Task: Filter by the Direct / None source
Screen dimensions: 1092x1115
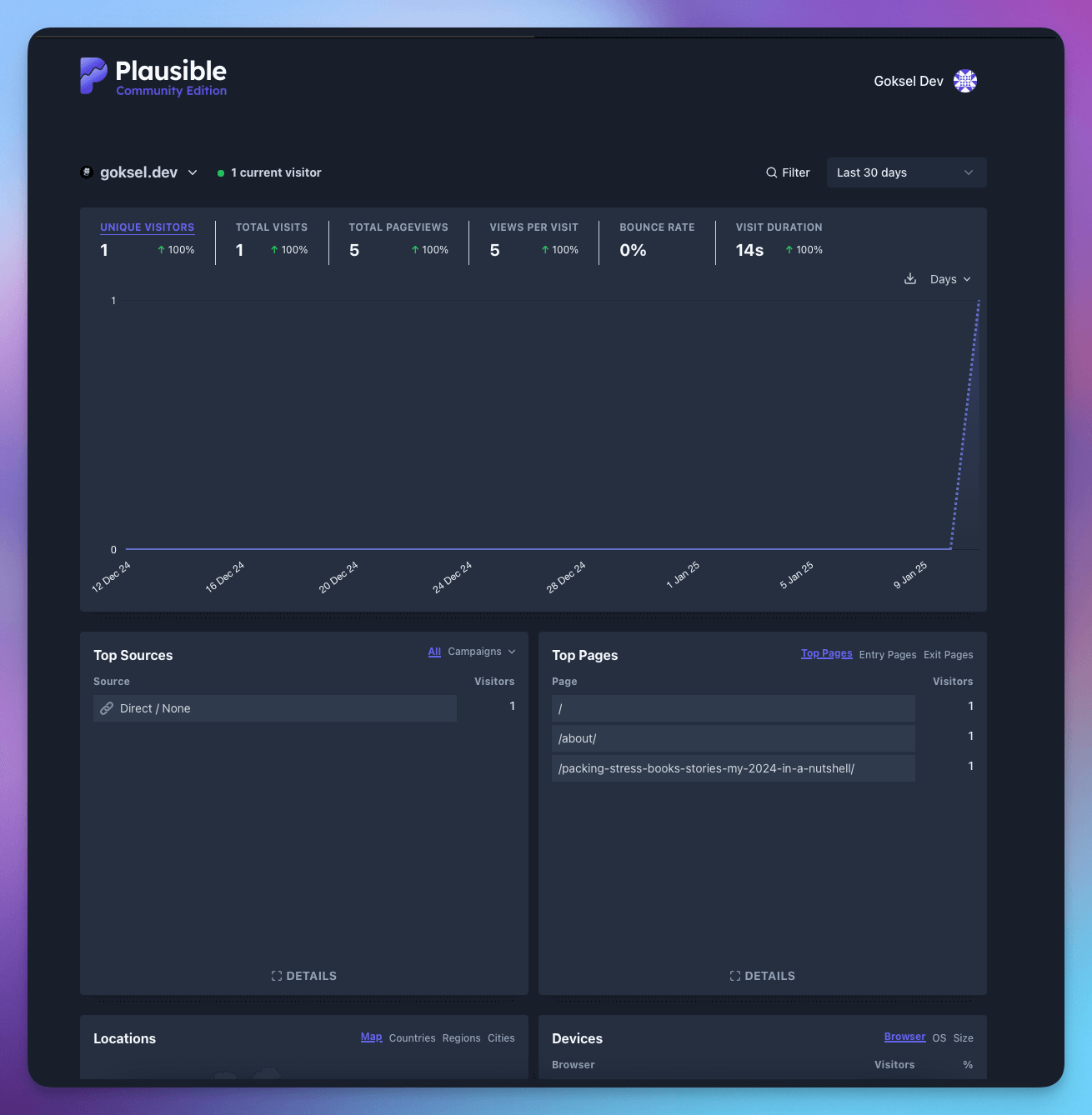Action: pos(275,708)
